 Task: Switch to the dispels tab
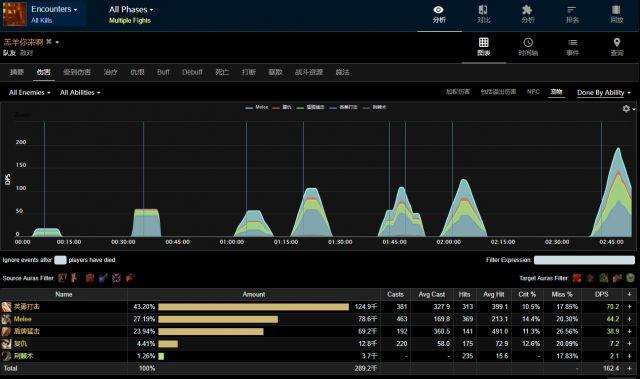pos(276,72)
